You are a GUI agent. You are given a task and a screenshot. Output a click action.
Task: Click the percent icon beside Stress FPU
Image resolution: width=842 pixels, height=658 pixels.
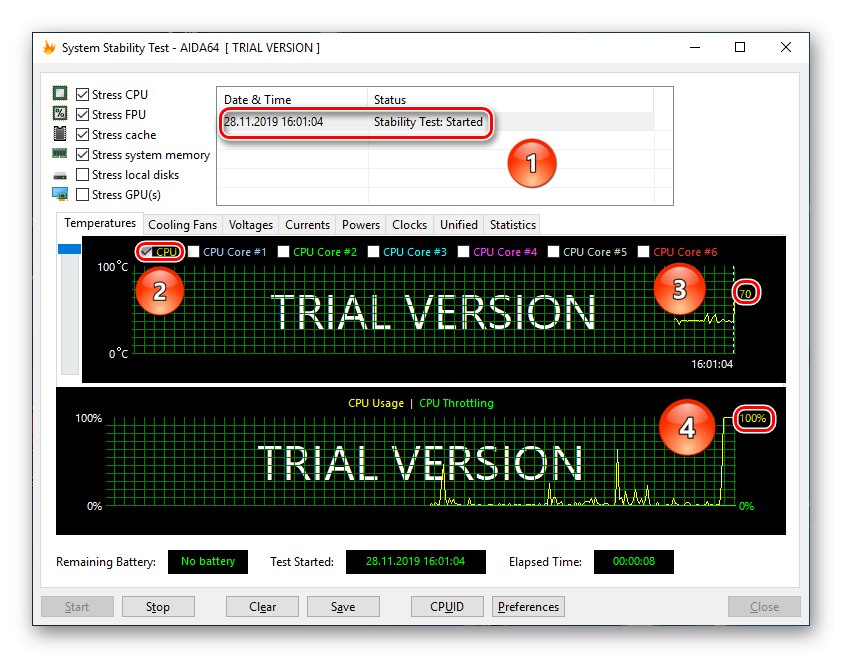60,113
